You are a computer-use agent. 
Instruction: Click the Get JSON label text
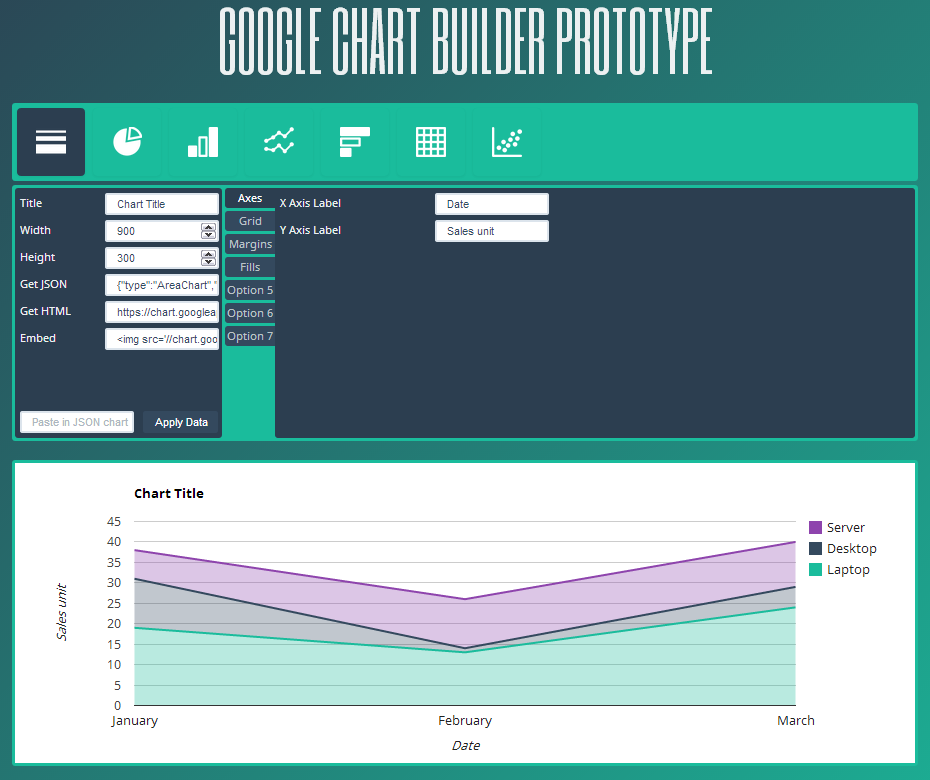pos(43,284)
